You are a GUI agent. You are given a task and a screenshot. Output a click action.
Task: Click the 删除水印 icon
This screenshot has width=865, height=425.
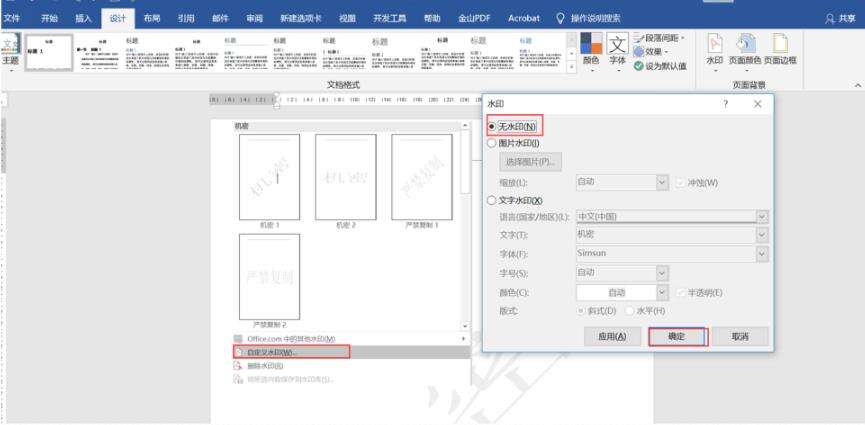click(238, 365)
